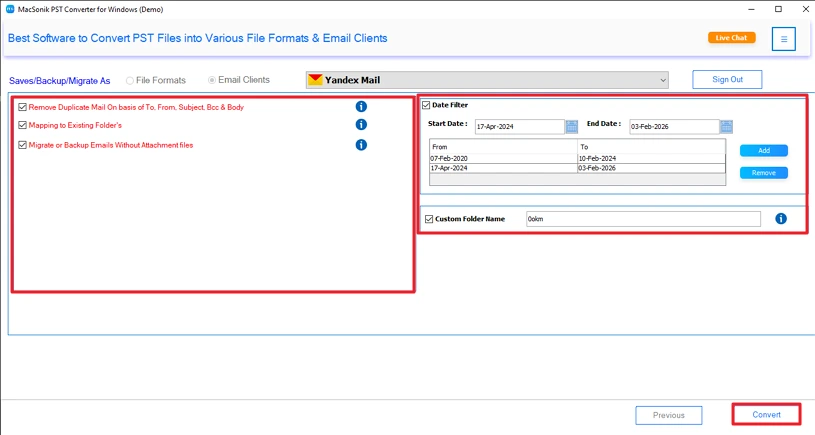Maximize the MacSonik window
The width and height of the screenshot is (815, 435).
coord(778,9)
